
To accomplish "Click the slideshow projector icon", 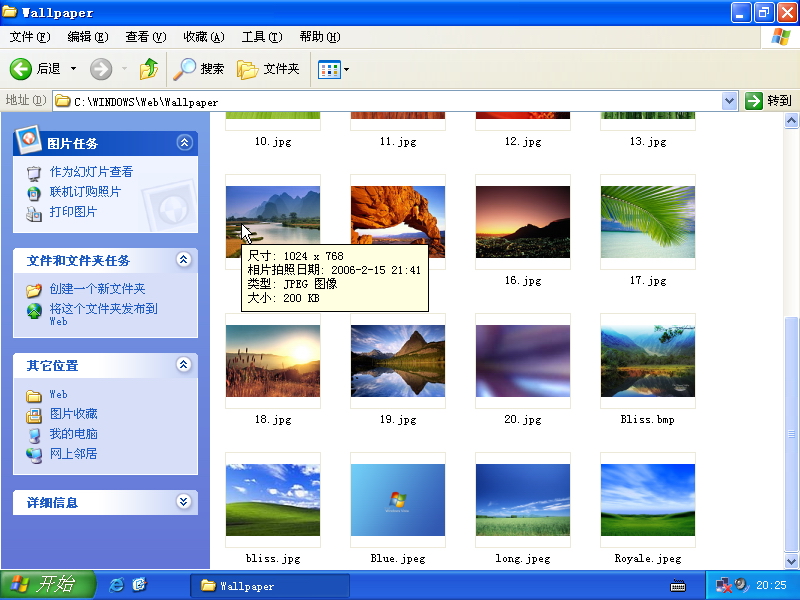I will click(x=34, y=173).
